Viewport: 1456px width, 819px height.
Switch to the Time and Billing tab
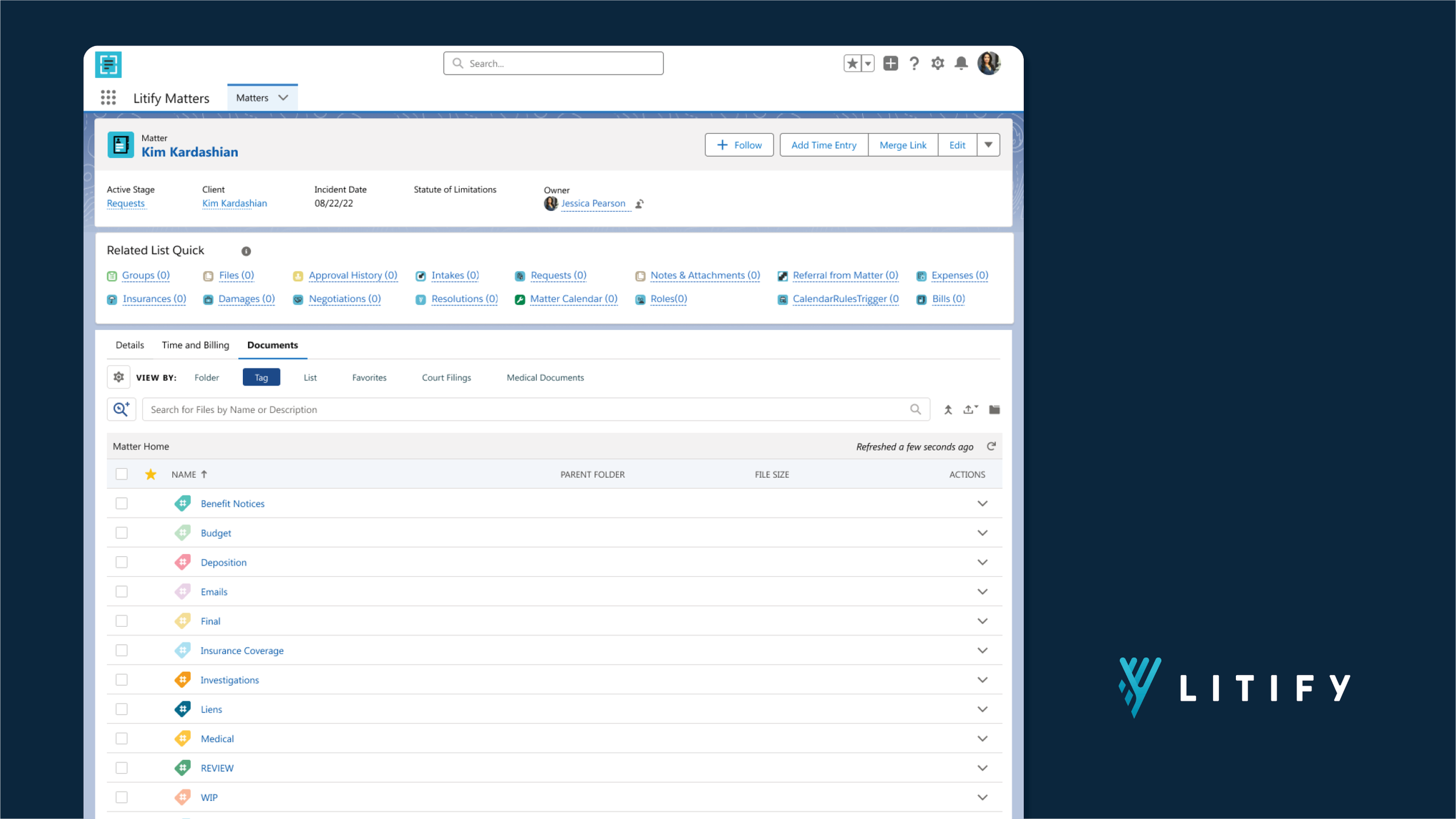click(x=196, y=345)
